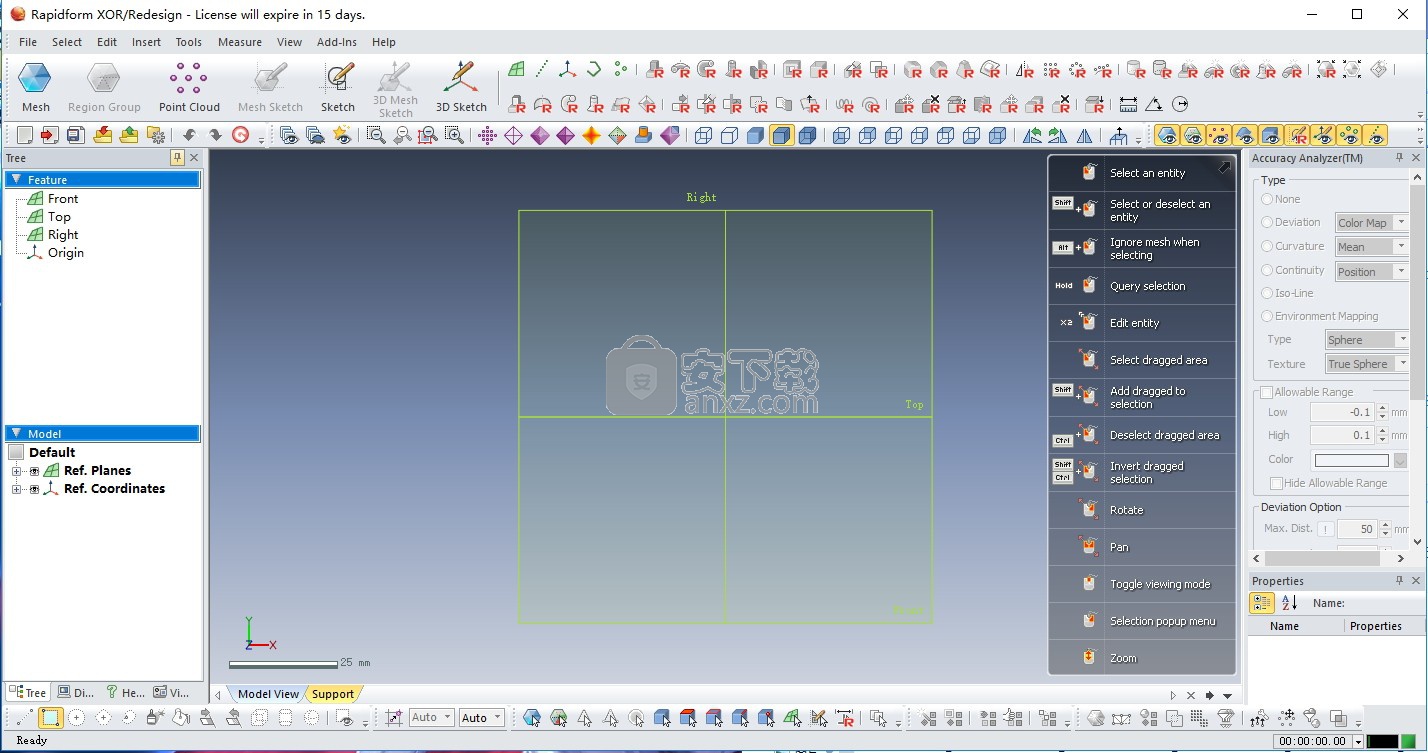Activate the Rectangle selection mode icon

pyautogui.click(x=50, y=717)
